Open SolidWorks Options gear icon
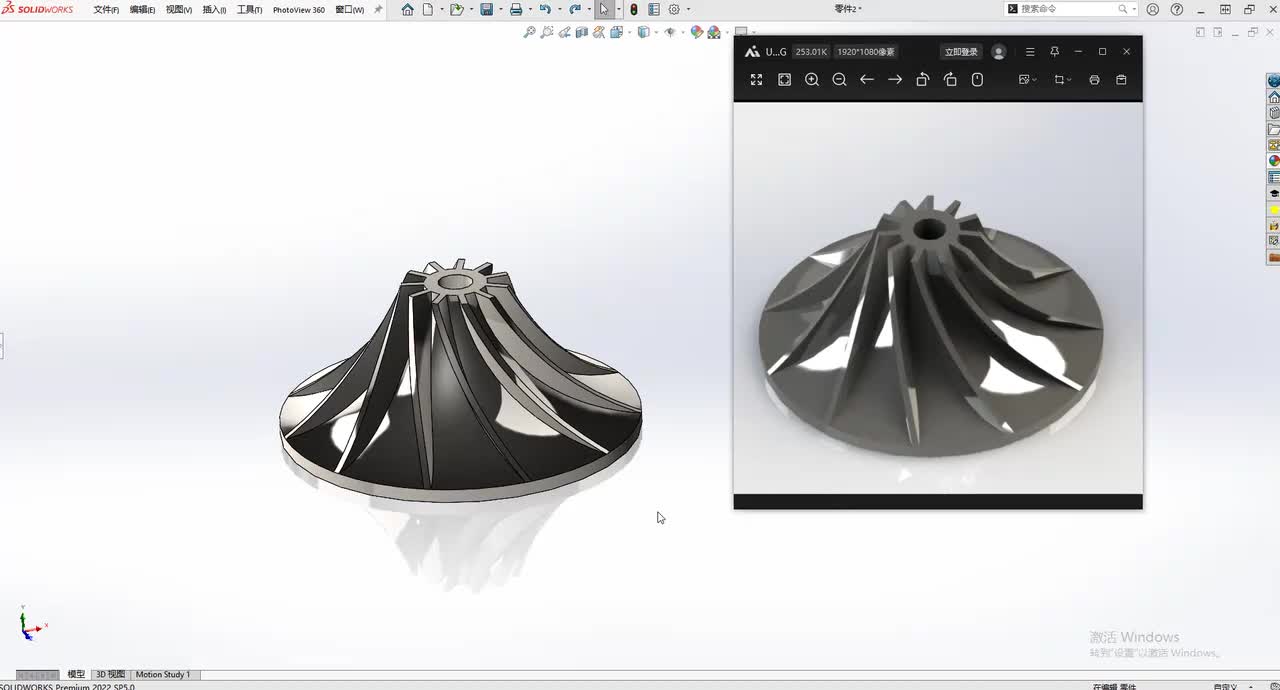 [674, 10]
